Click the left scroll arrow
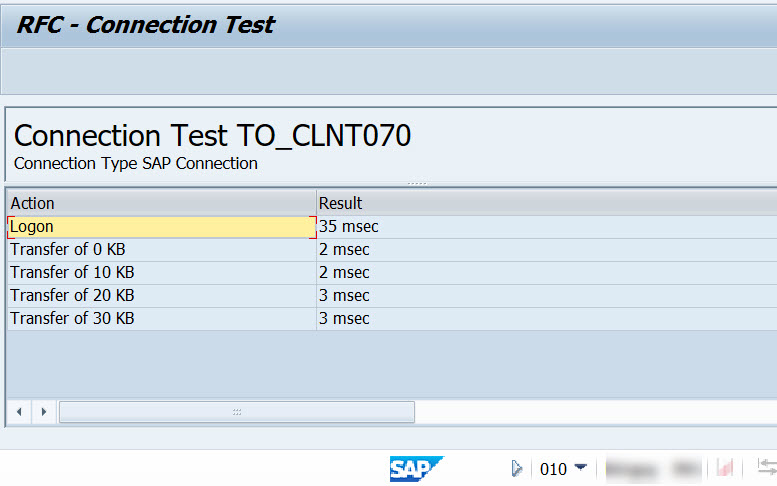Image resolution: width=777 pixels, height=486 pixels. point(19,411)
